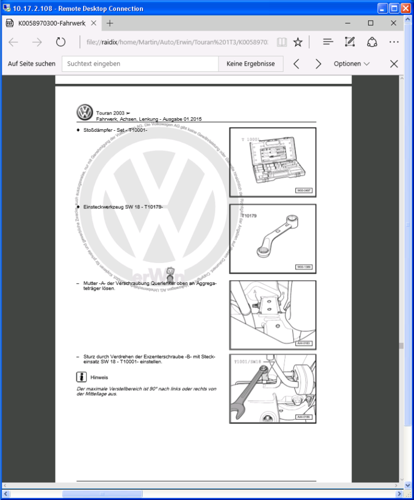
Task: Click the Suchtext eingeben search field
Action: click(x=140, y=64)
